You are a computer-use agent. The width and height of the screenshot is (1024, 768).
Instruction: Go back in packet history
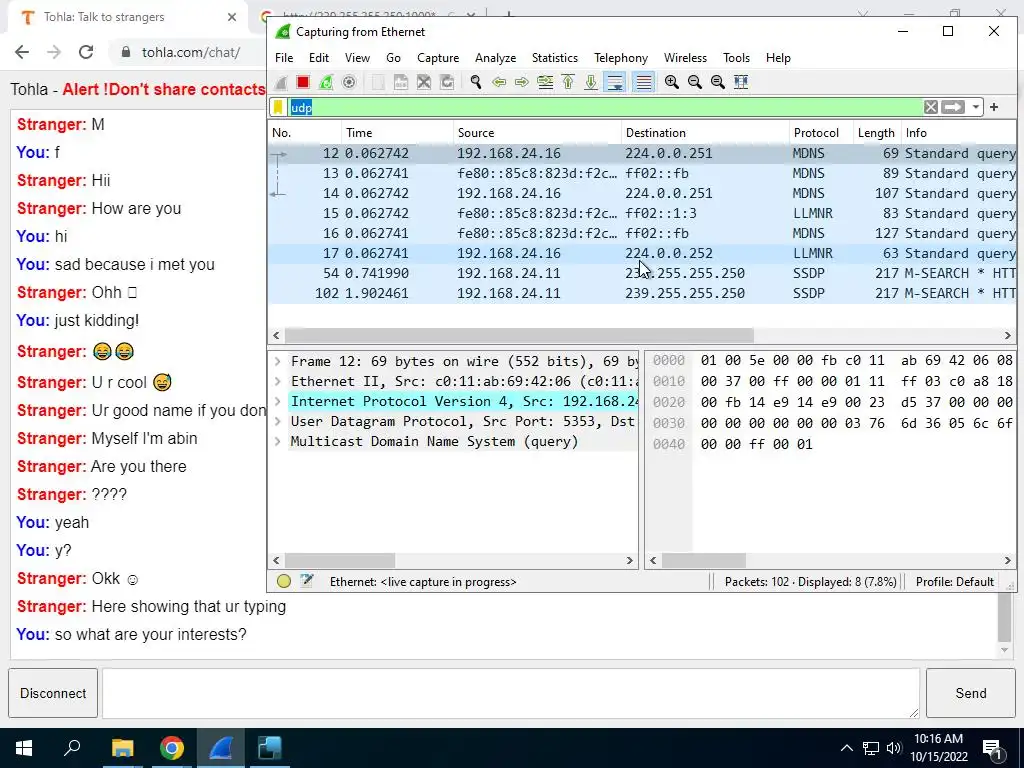click(499, 82)
